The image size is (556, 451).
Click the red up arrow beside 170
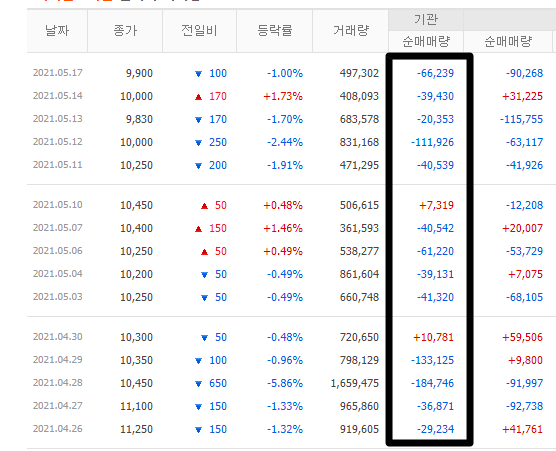click(199, 97)
